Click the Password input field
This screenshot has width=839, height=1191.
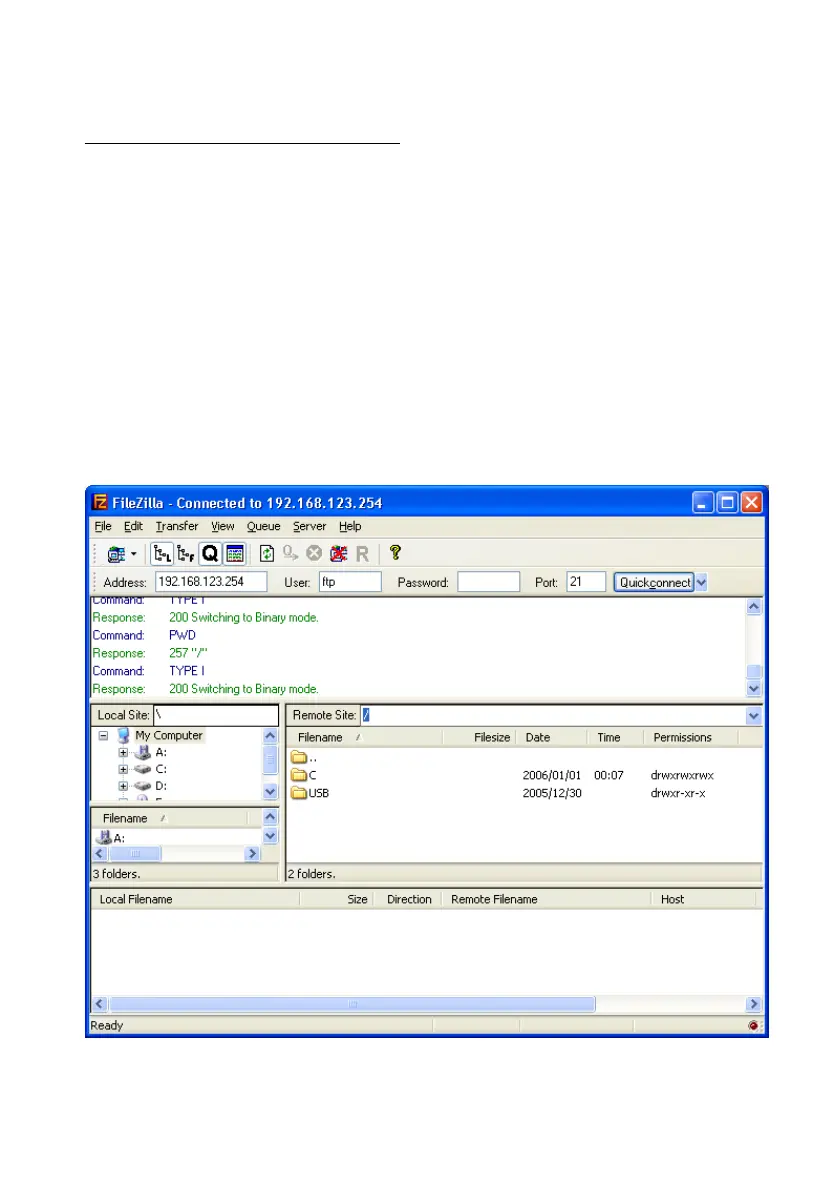click(x=488, y=582)
